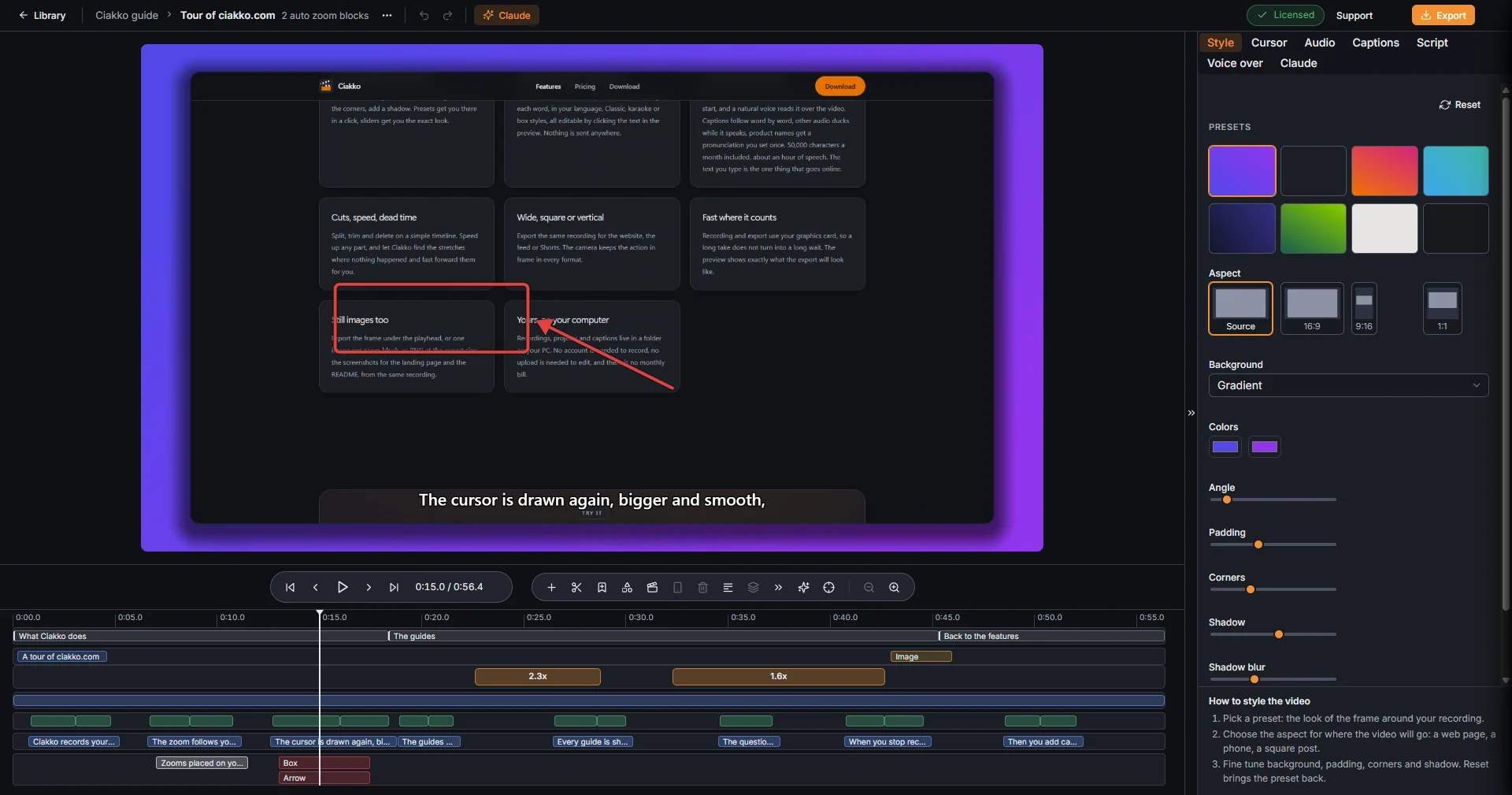Go back to Library
Viewport: 1512px width, 795px height.
point(43,16)
